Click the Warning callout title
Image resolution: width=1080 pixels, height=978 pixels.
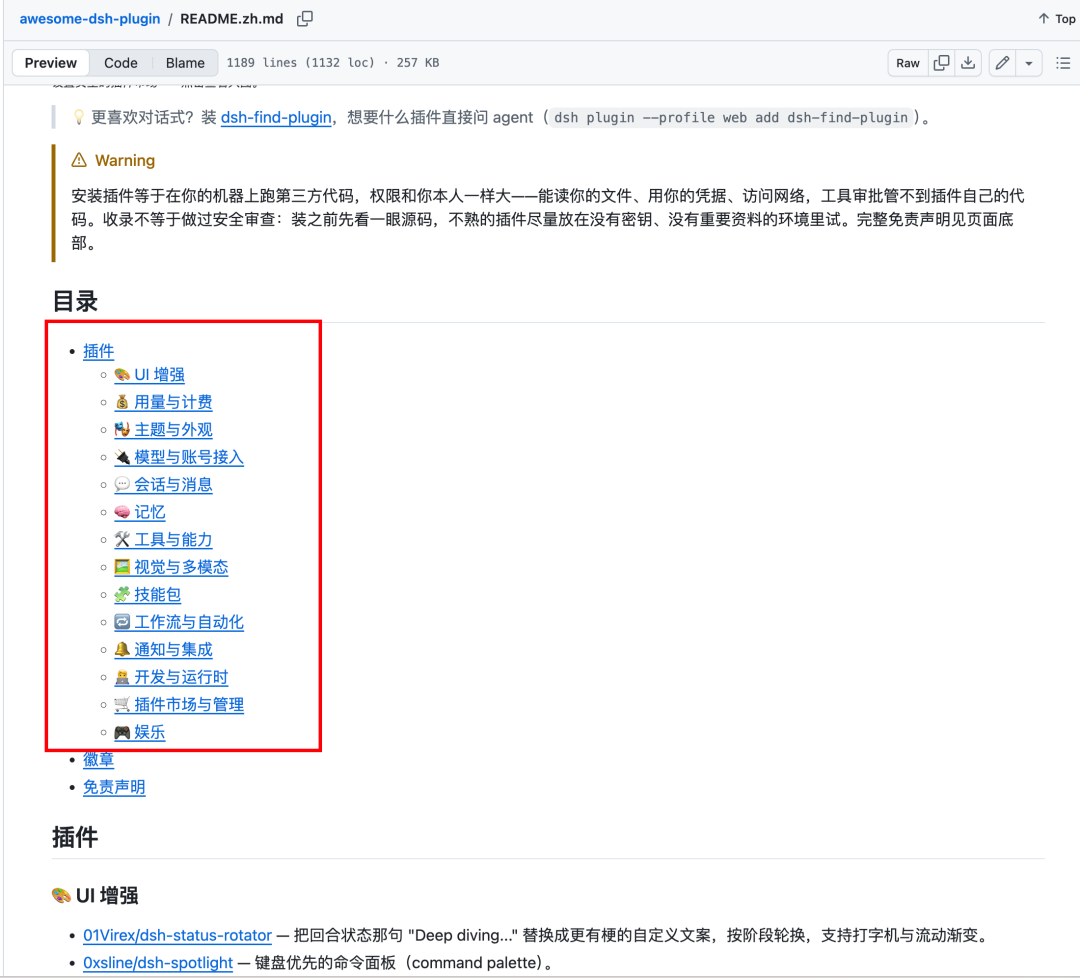coord(125,160)
